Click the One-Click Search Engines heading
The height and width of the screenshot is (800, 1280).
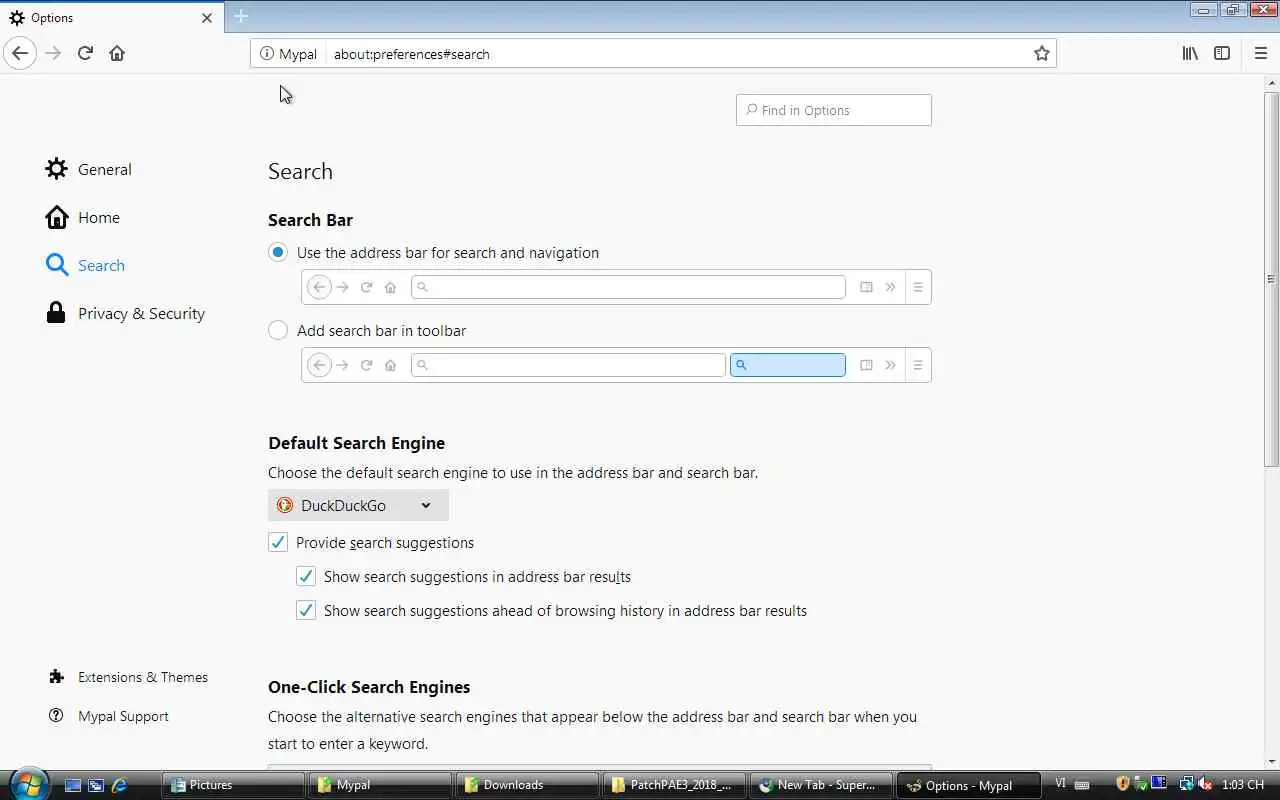pyautogui.click(x=369, y=687)
